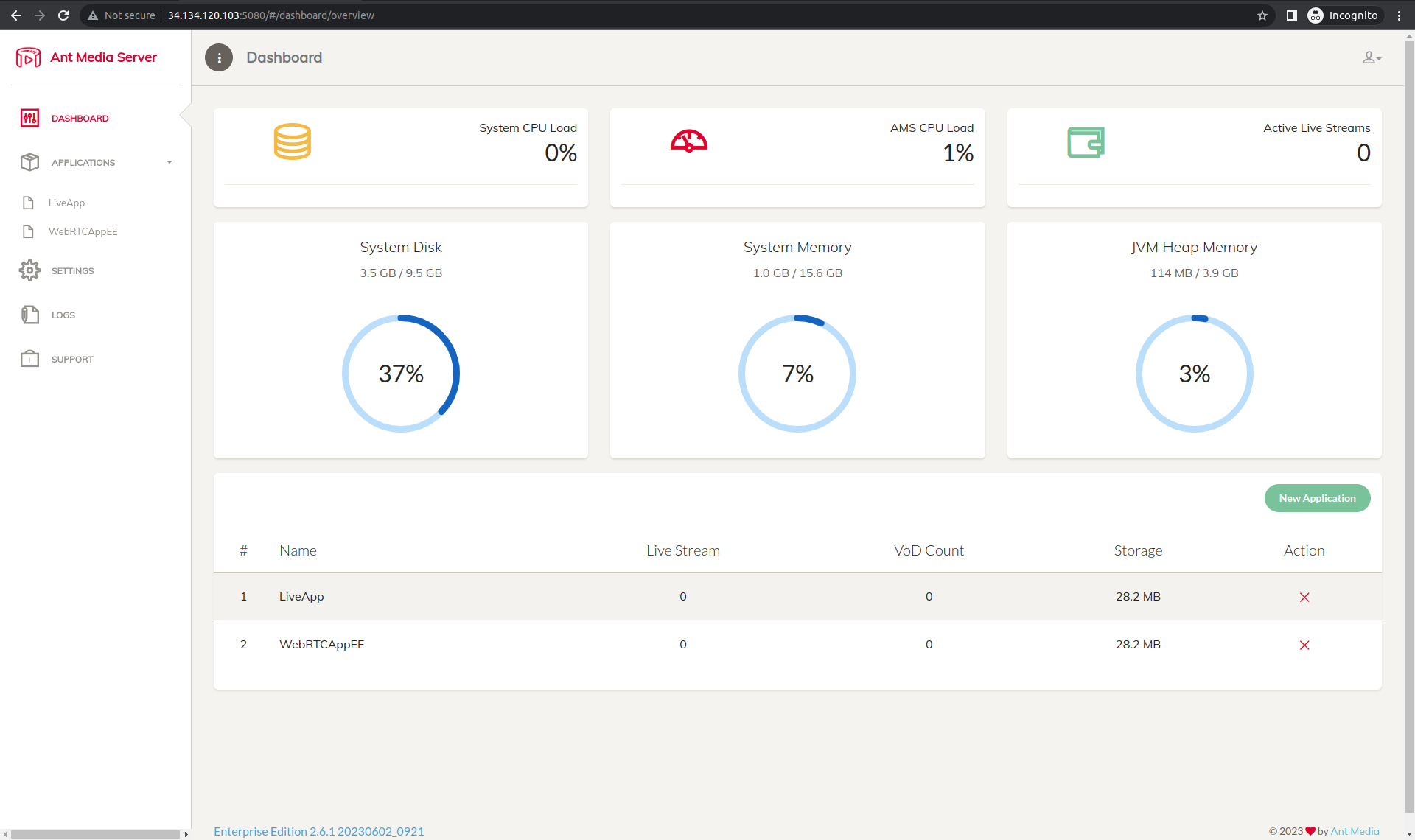Click the browser side panel icon
The width and height of the screenshot is (1415, 840).
(x=1291, y=15)
